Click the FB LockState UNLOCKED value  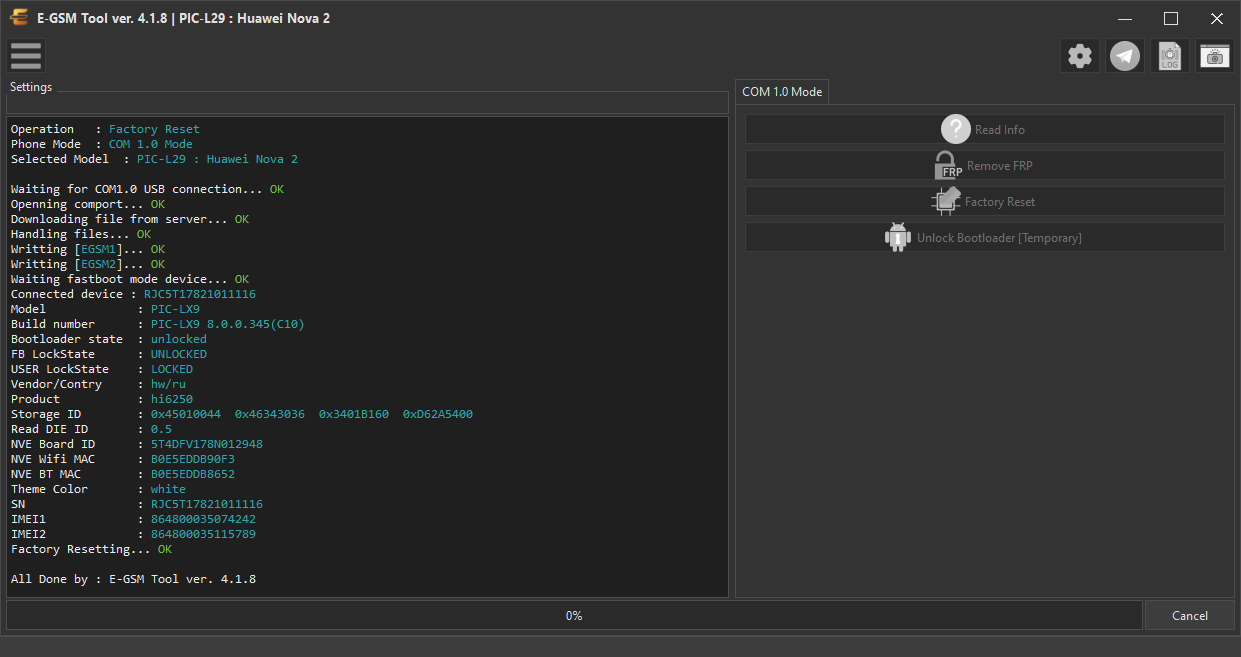pyautogui.click(x=179, y=354)
